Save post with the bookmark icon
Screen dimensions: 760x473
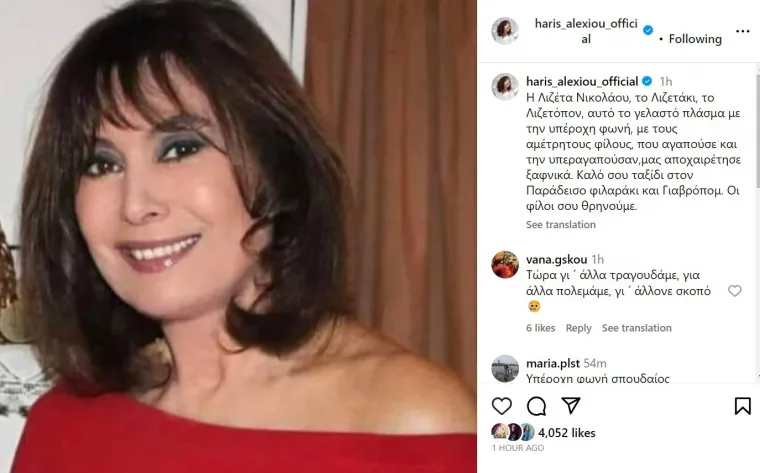(742, 406)
